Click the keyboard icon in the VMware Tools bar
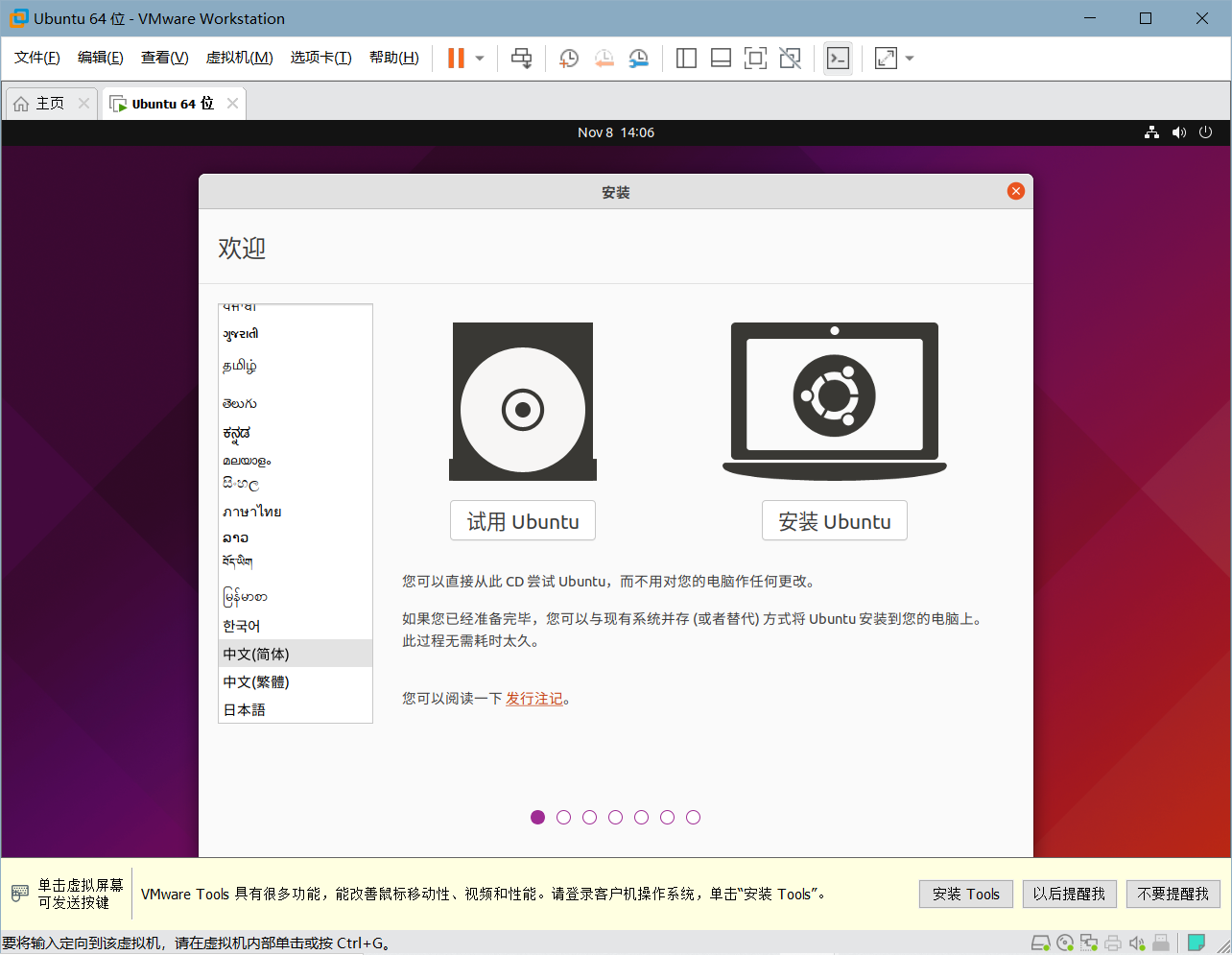Viewport: 1232px width, 955px height. tap(20, 894)
